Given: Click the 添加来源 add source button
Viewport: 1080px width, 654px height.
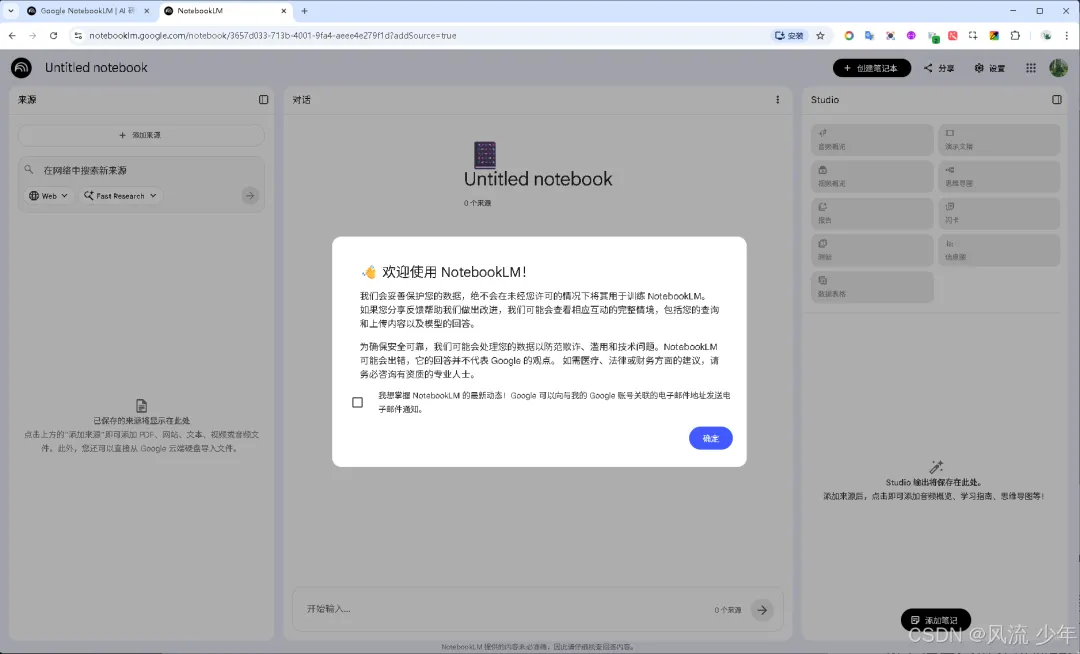Looking at the screenshot, I should pos(141,136).
